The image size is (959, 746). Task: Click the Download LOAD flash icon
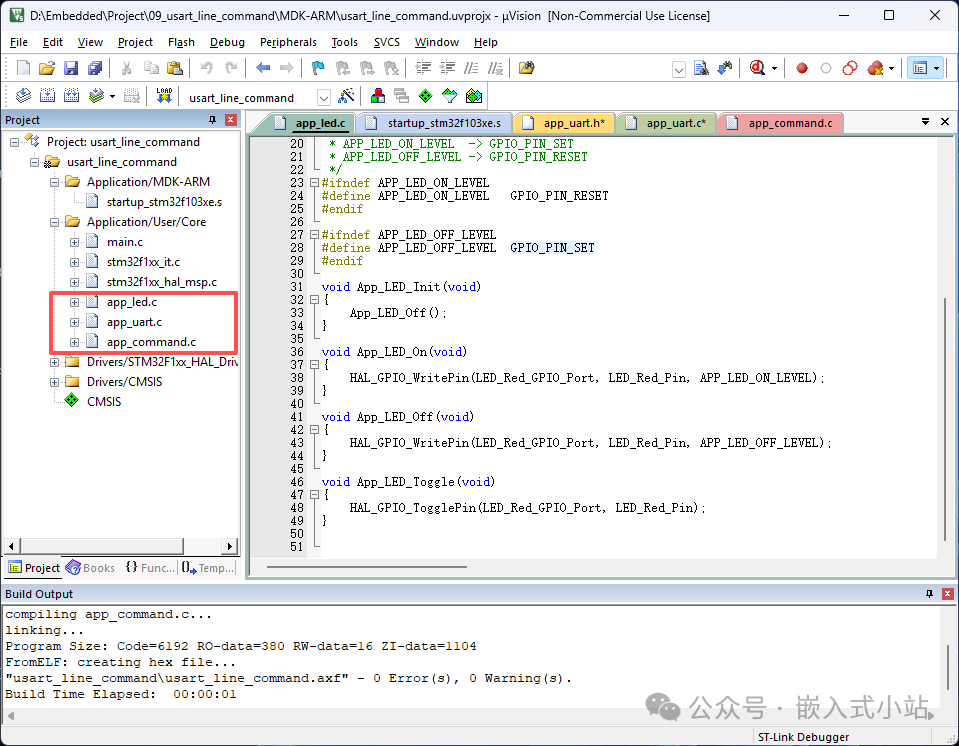[x=164, y=96]
